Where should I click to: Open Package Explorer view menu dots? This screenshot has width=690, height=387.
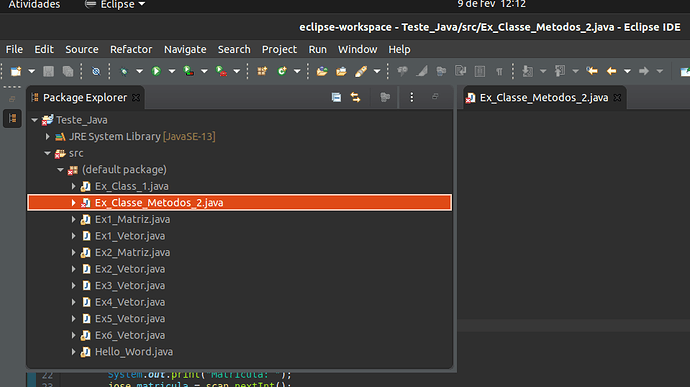point(411,97)
